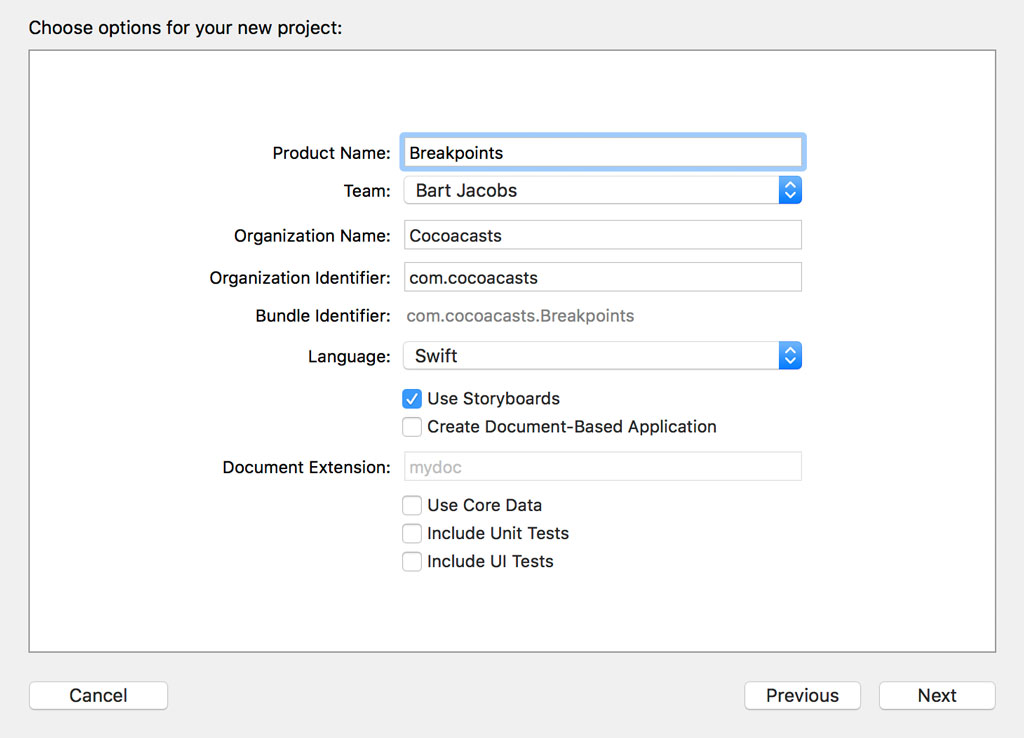Select the Organization Identifier field
Viewport: 1024px width, 738px height.
click(602, 277)
